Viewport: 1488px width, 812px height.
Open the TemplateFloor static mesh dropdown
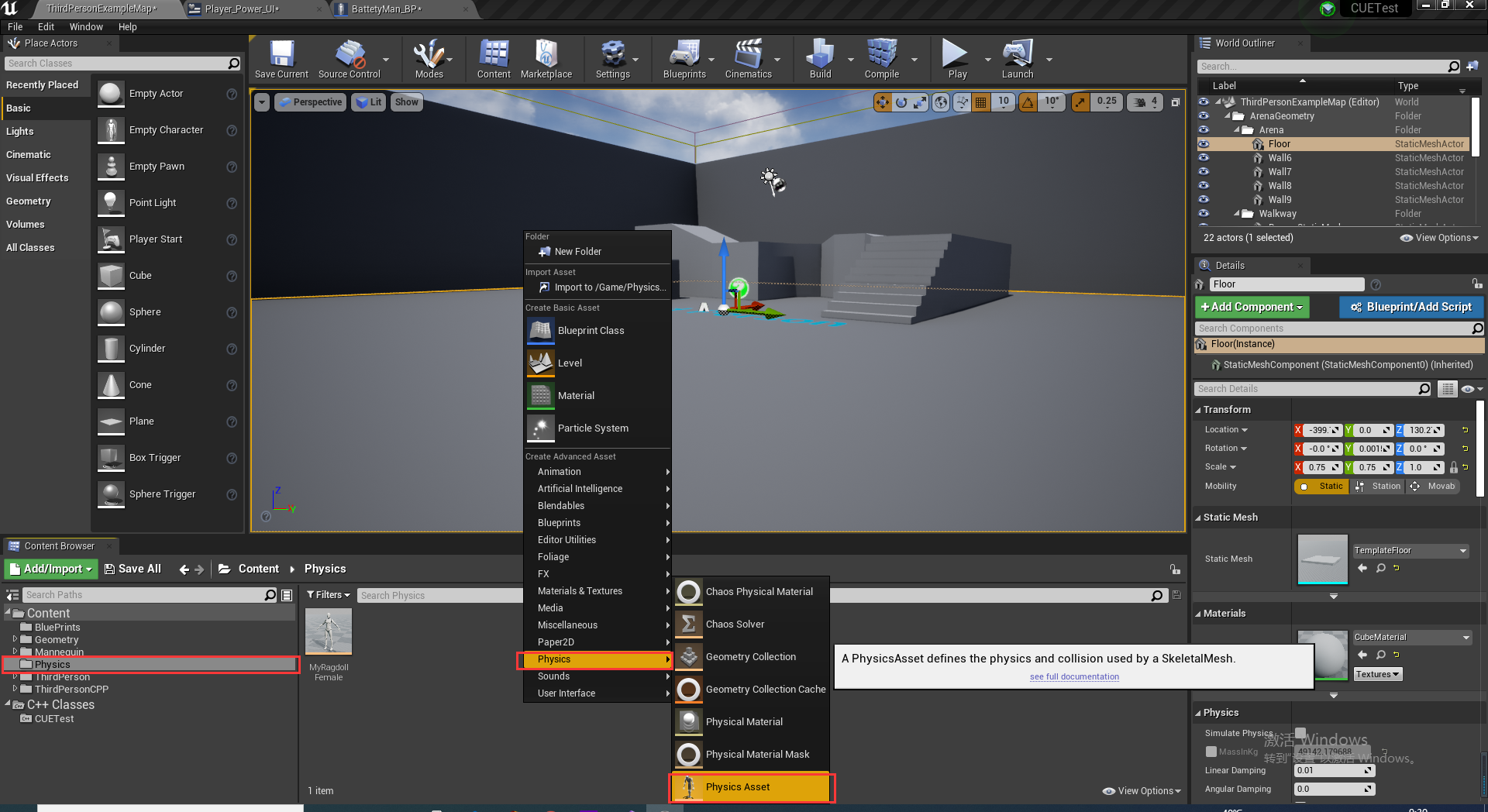pyautogui.click(x=1410, y=551)
